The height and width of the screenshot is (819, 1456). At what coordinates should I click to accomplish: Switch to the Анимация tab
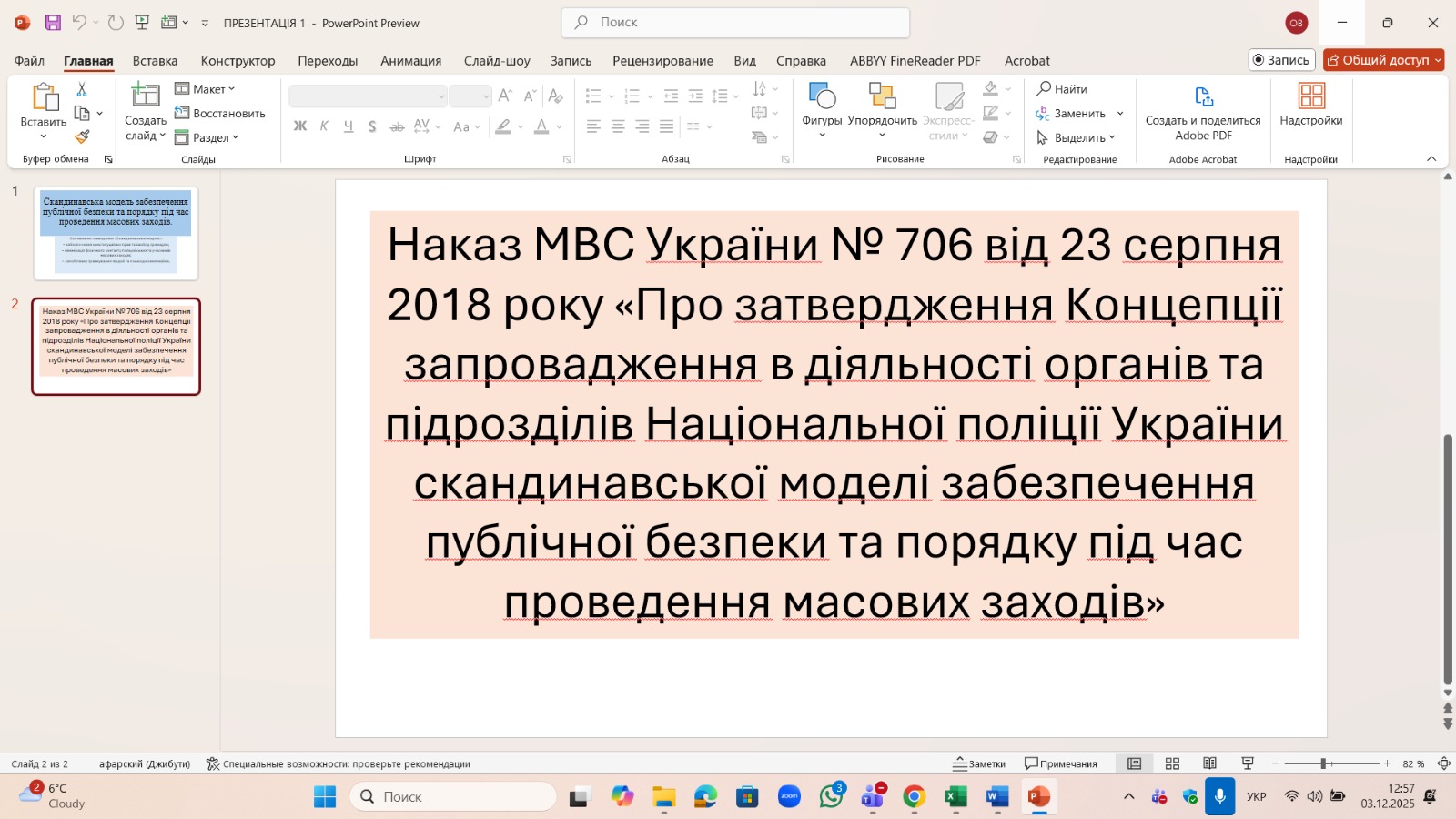[x=410, y=61]
